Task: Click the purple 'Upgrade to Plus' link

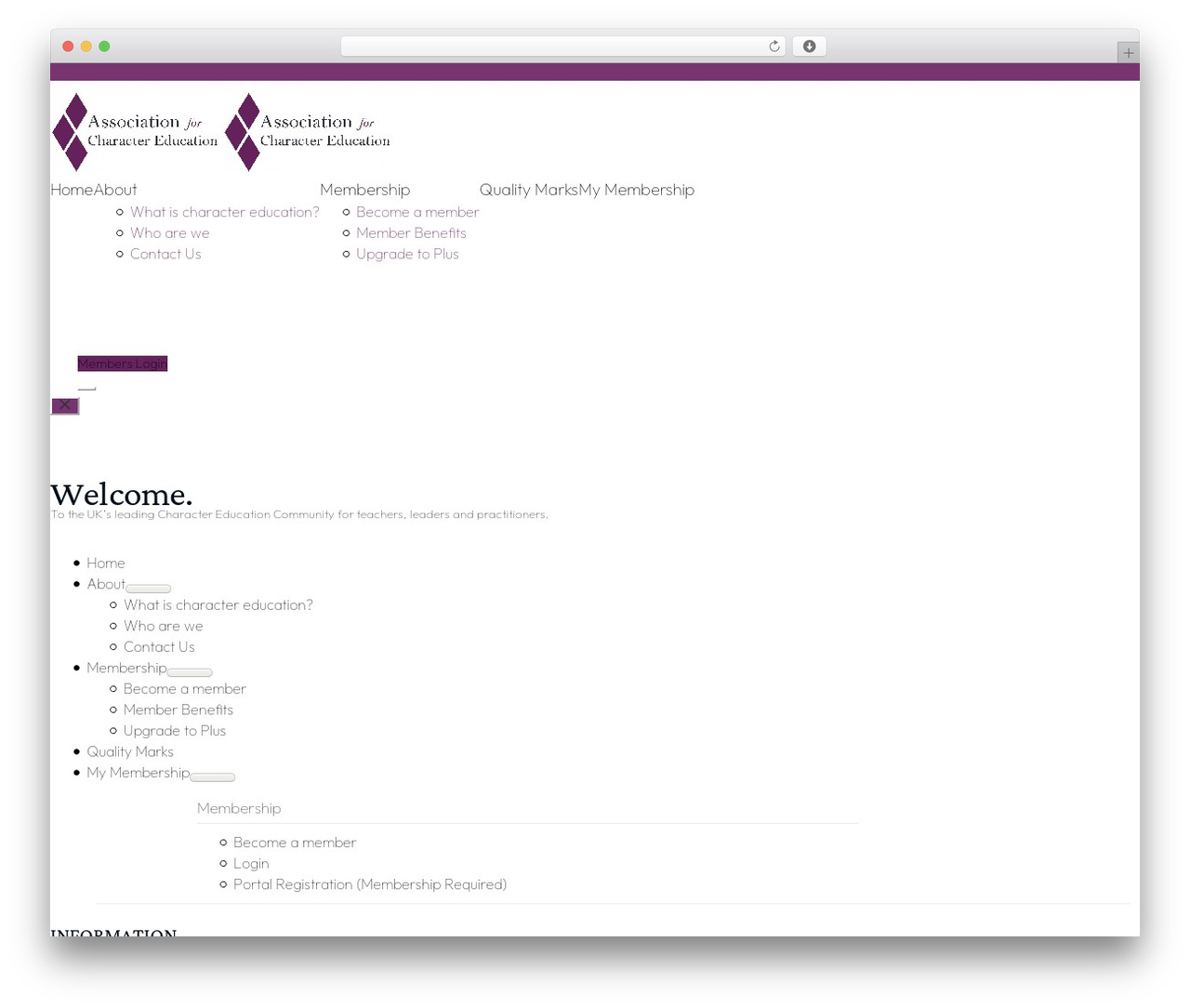Action: coord(407,254)
